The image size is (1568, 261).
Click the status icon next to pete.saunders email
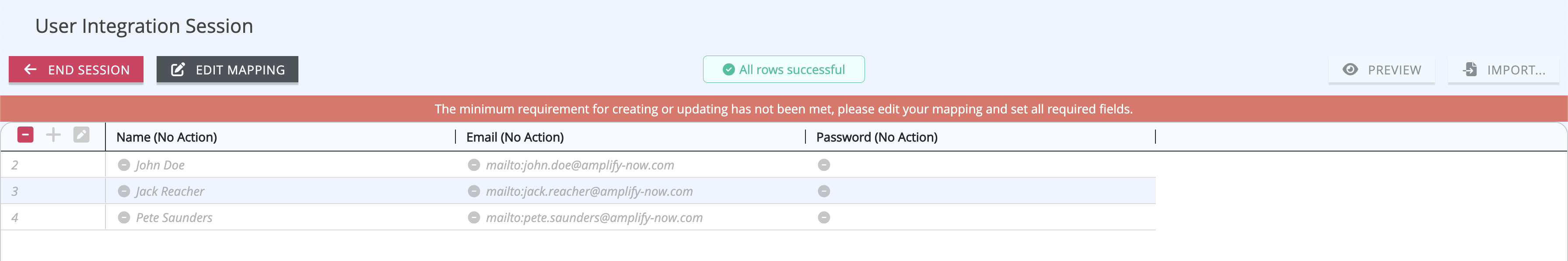(473, 217)
